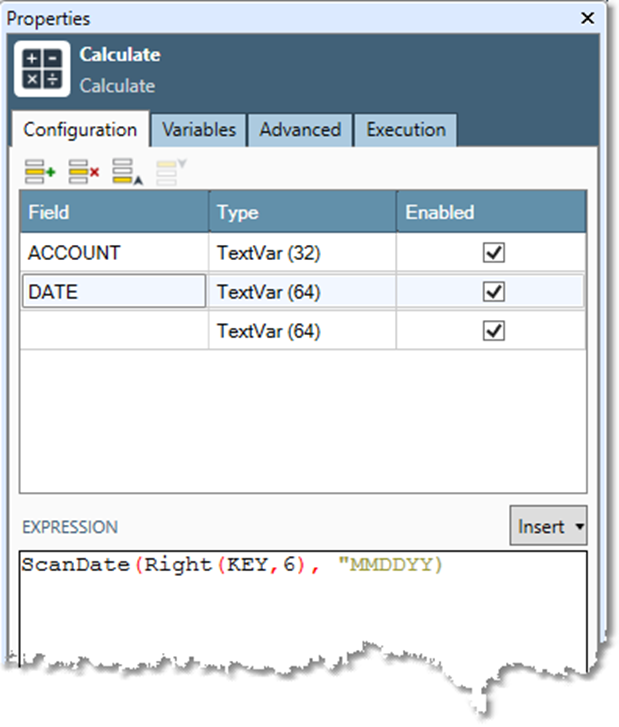Click the delete field row icon

click(84, 174)
